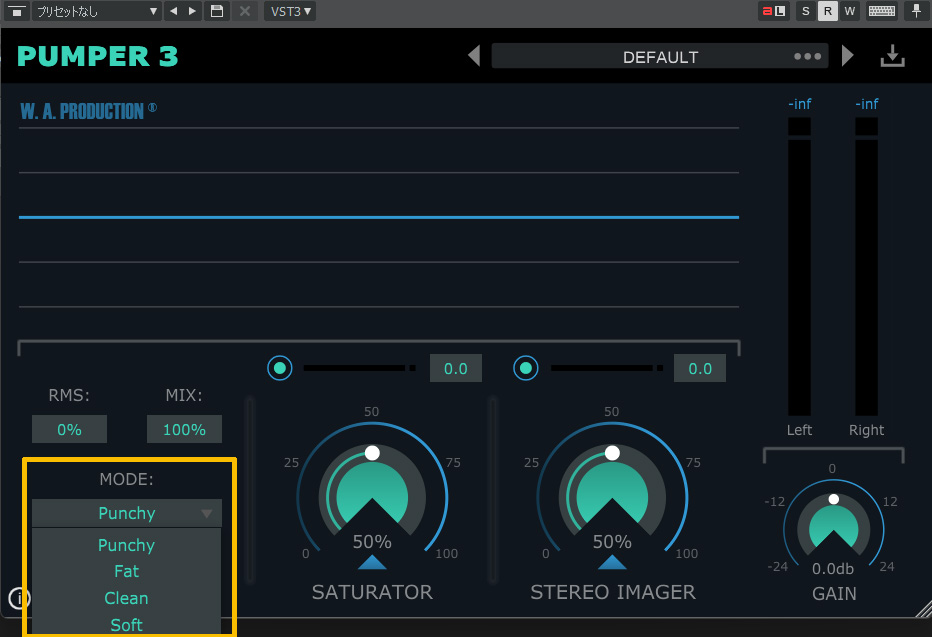Toggle the Saturator power button

click(280, 368)
